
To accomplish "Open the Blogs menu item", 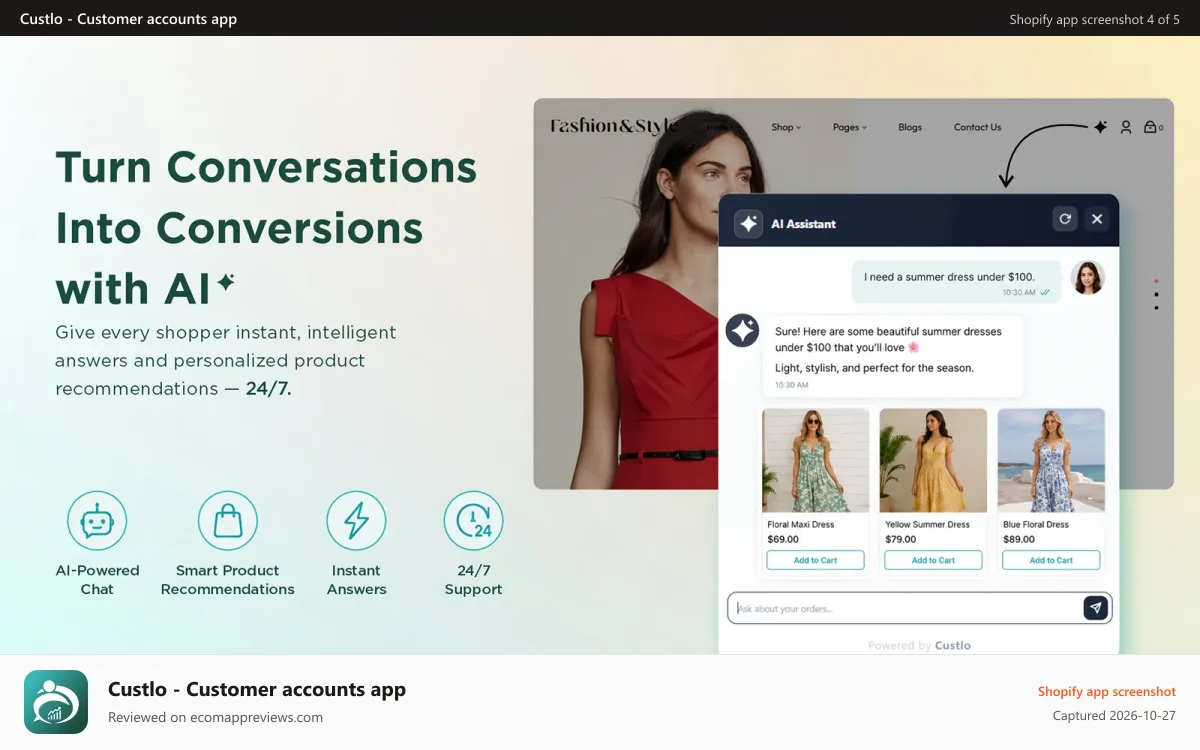I will point(910,127).
